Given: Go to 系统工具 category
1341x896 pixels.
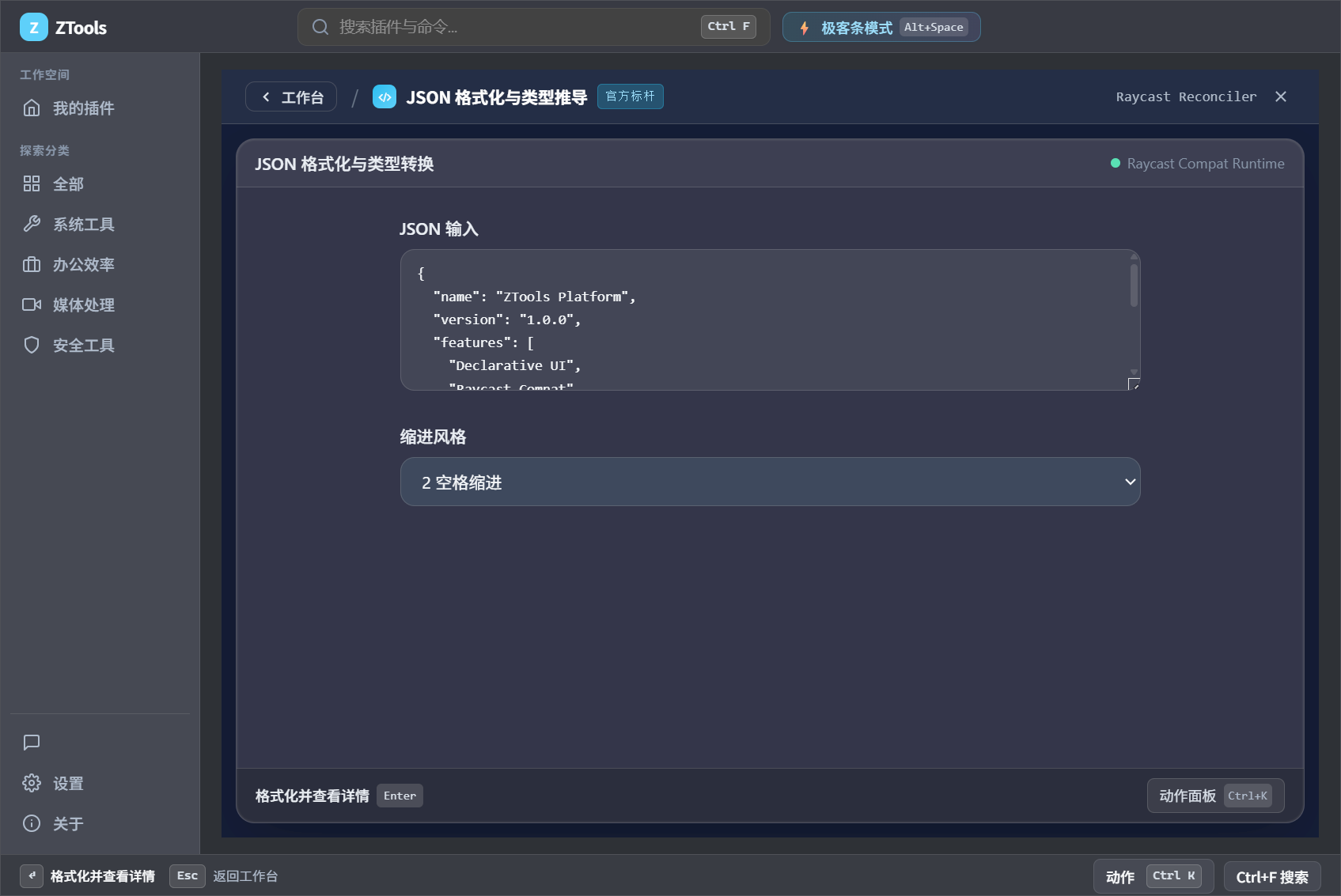Looking at the screenshot, I should pos(100,225).
